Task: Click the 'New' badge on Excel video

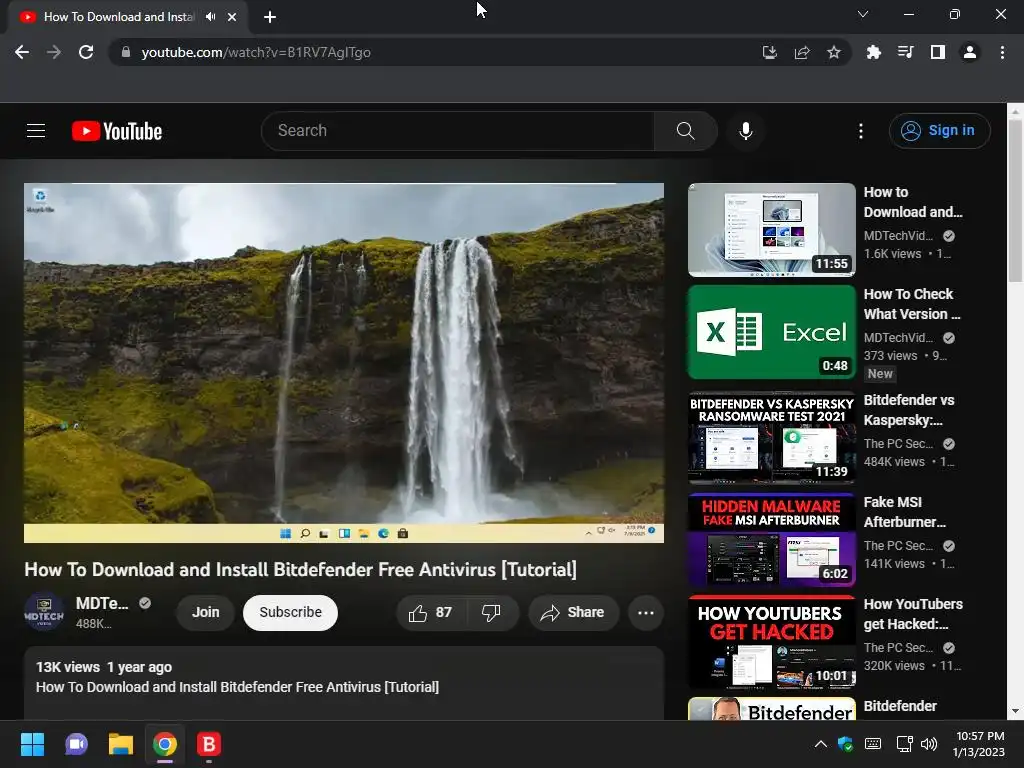Action: pyautogui.click(x=880, y=374)
